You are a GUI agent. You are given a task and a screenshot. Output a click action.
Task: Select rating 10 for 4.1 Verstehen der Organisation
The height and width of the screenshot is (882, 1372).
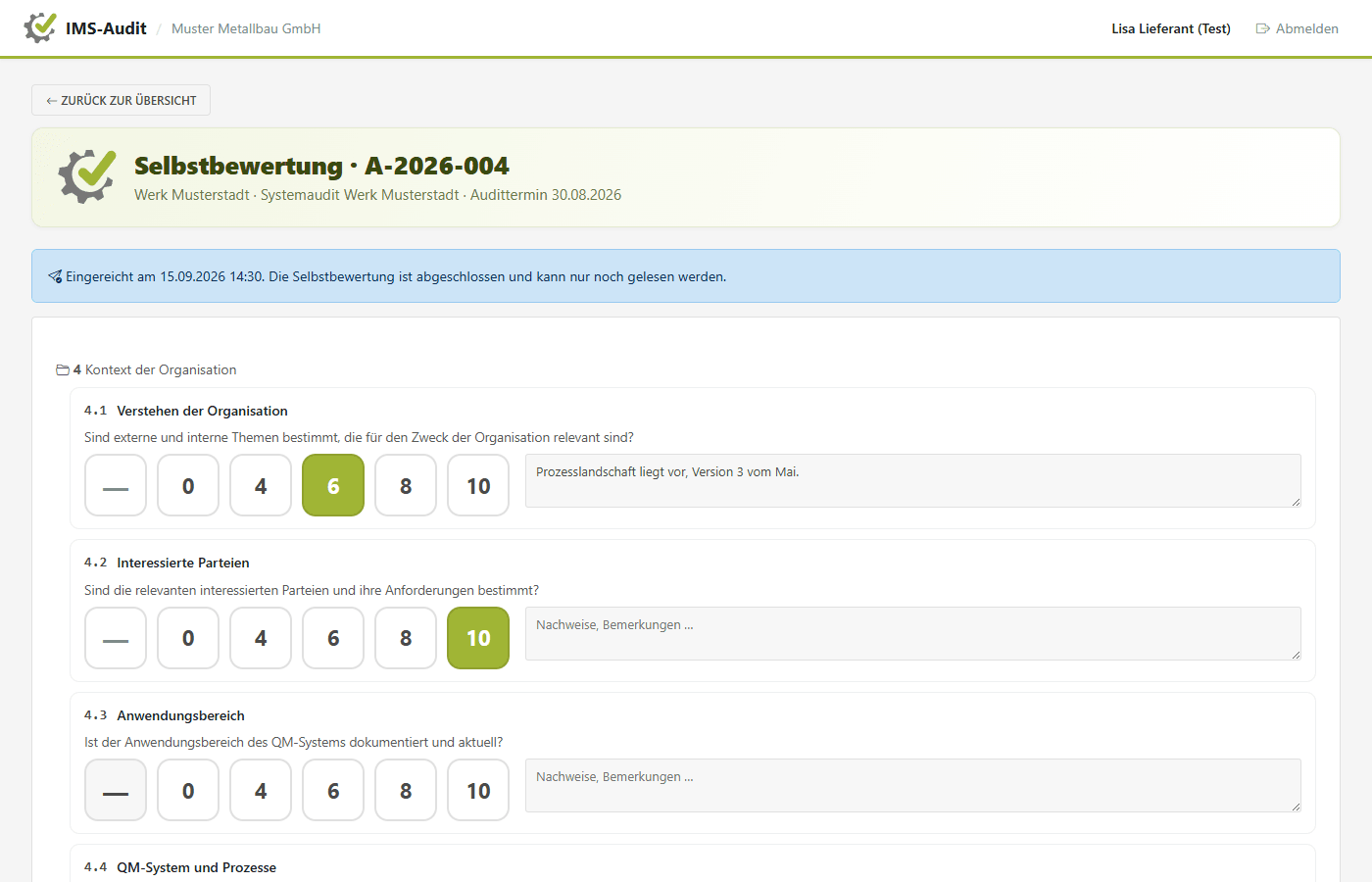[x=478, y=485]
